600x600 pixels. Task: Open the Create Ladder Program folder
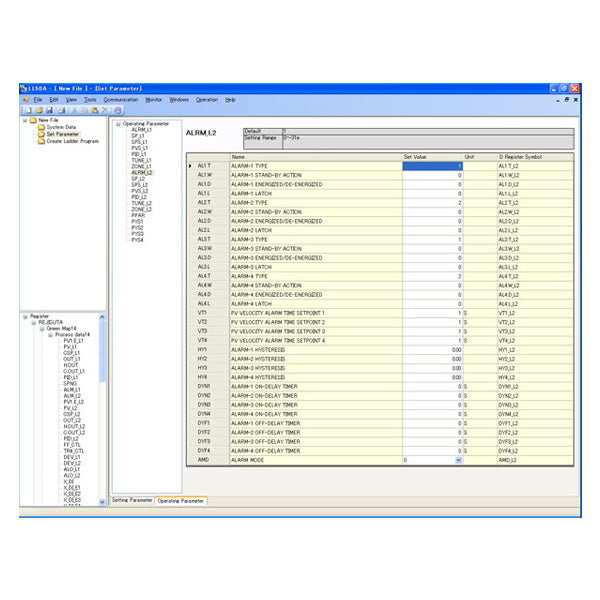pos(41,141)
